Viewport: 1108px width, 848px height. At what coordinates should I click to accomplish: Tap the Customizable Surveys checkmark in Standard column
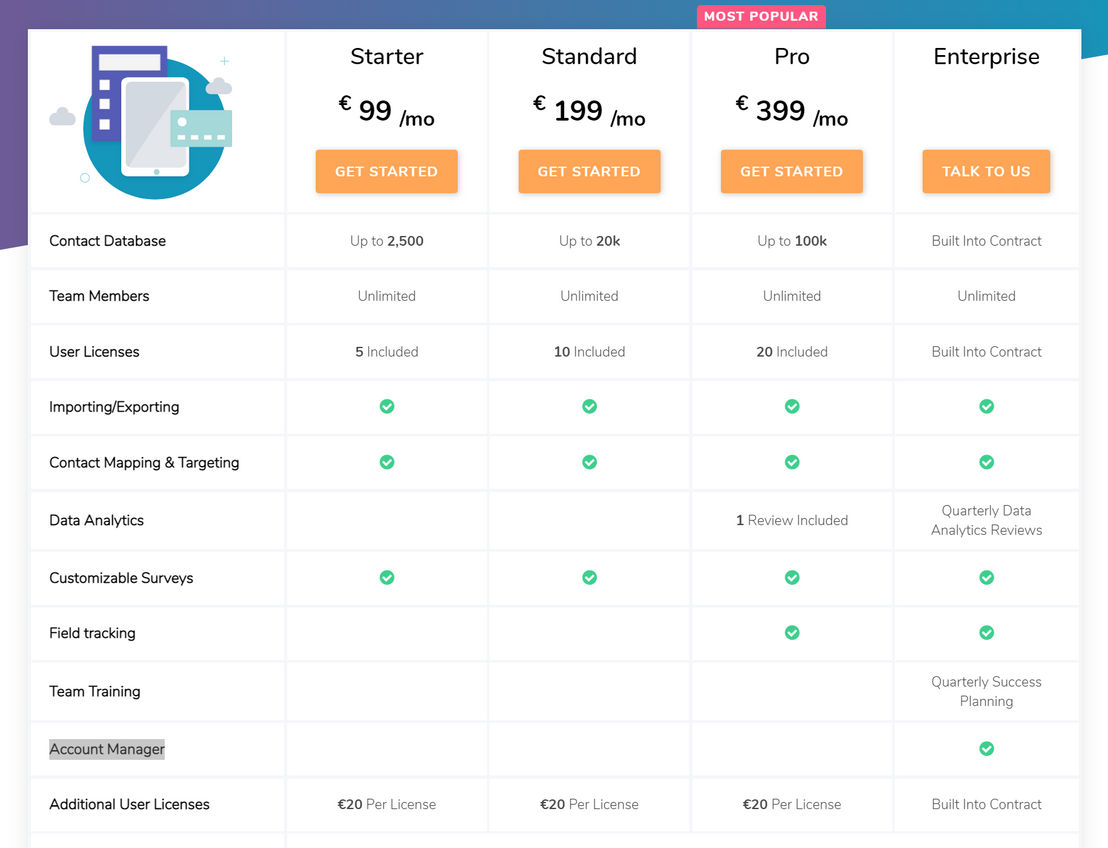[589, 577]
